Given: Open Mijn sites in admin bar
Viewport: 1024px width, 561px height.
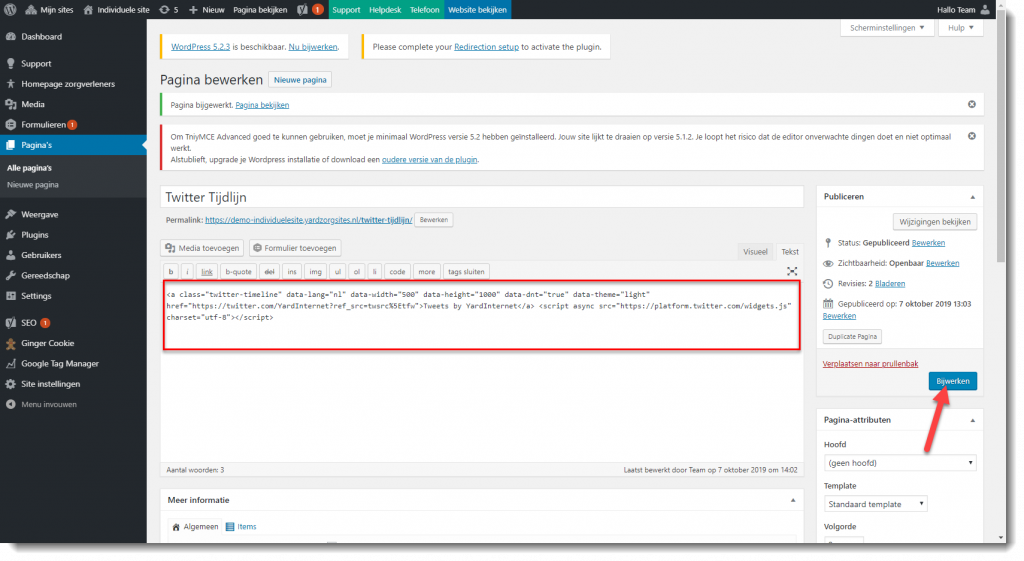Looking at the screenshot, I should coord(50,10).
